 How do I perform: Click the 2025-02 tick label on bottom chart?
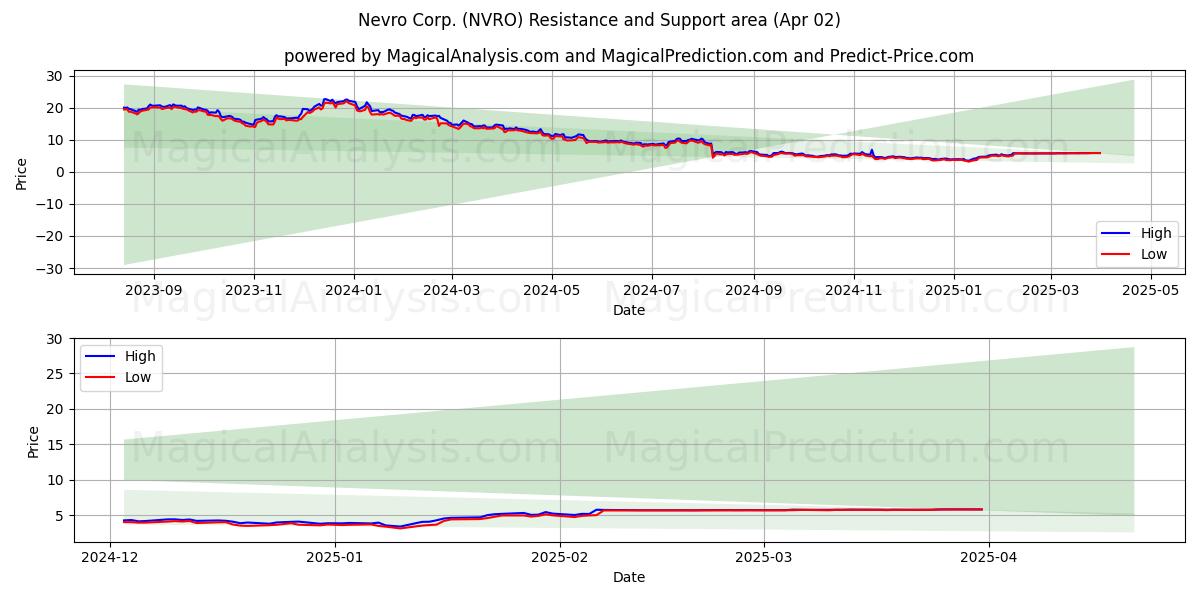click(560, 558)
